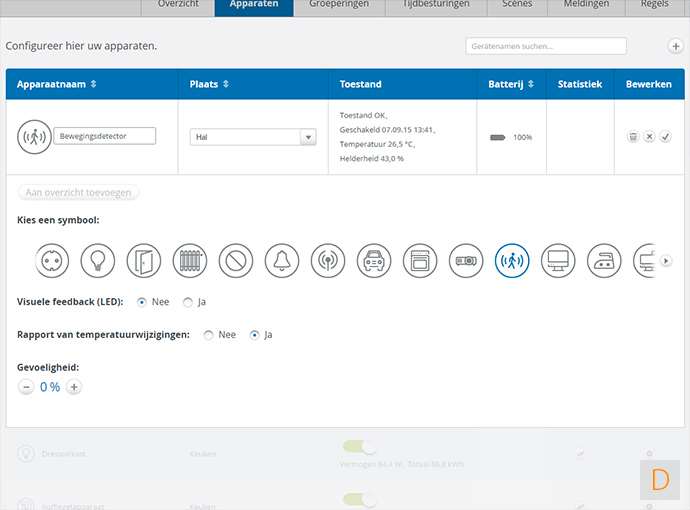
Task: Select the radiator symbol
Action: click(x=190, y=261)
